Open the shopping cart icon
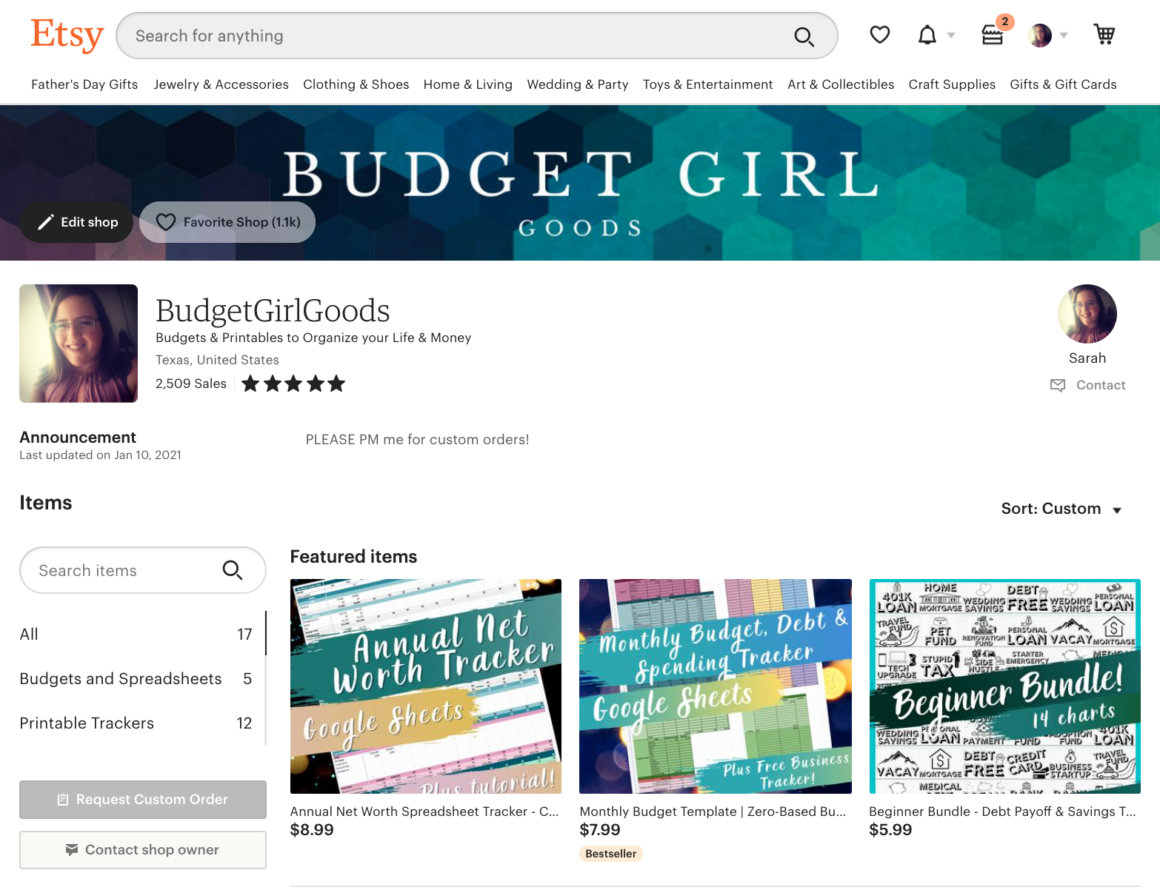The height and width of the screenshot is (890, 1160). click(1105, 34)
